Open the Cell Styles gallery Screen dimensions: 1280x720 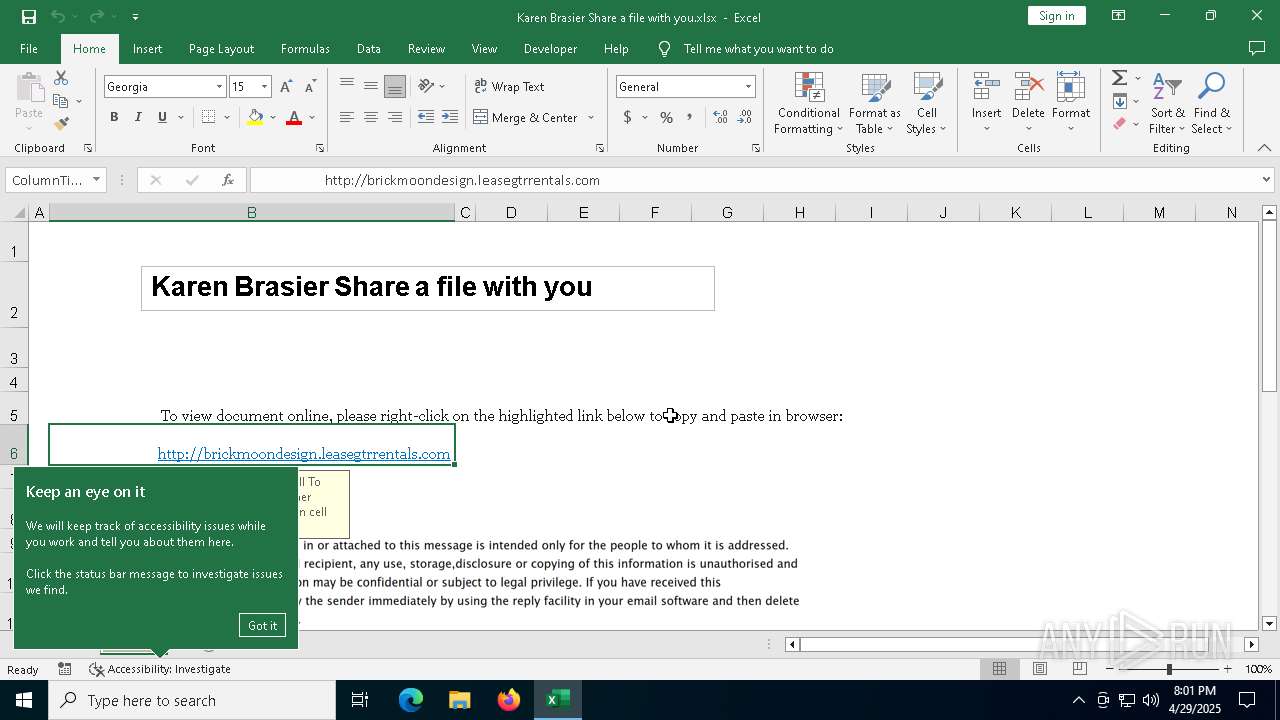(x=927, y=104)
